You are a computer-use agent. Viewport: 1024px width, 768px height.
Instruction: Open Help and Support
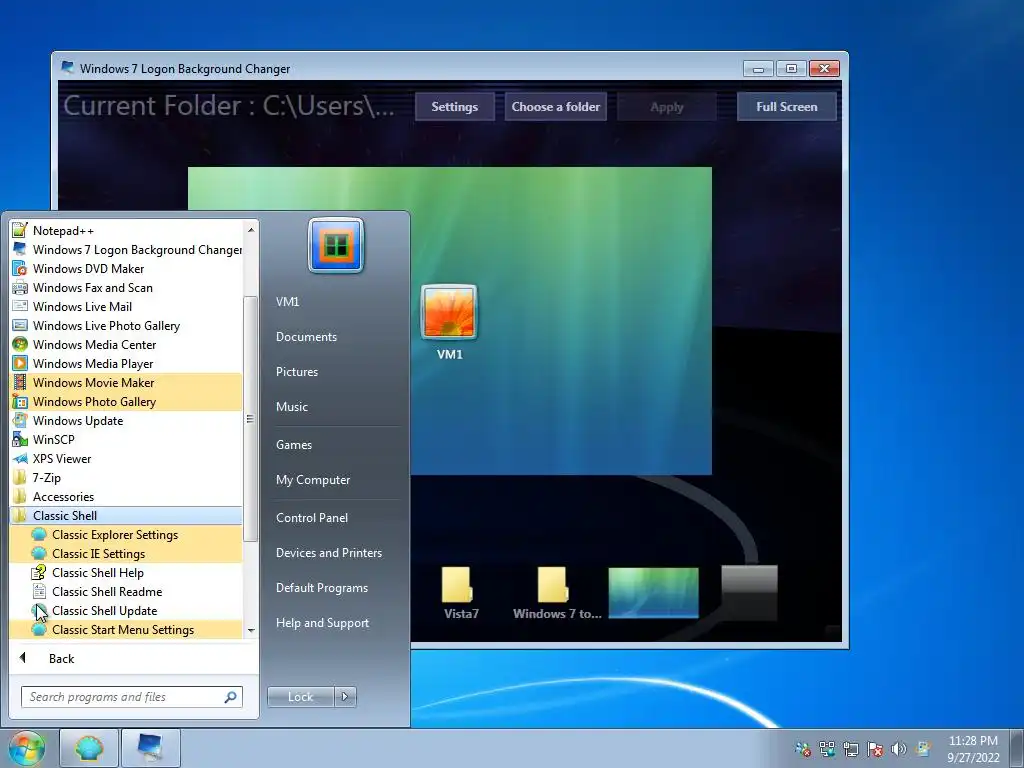(x=336, y=623)
